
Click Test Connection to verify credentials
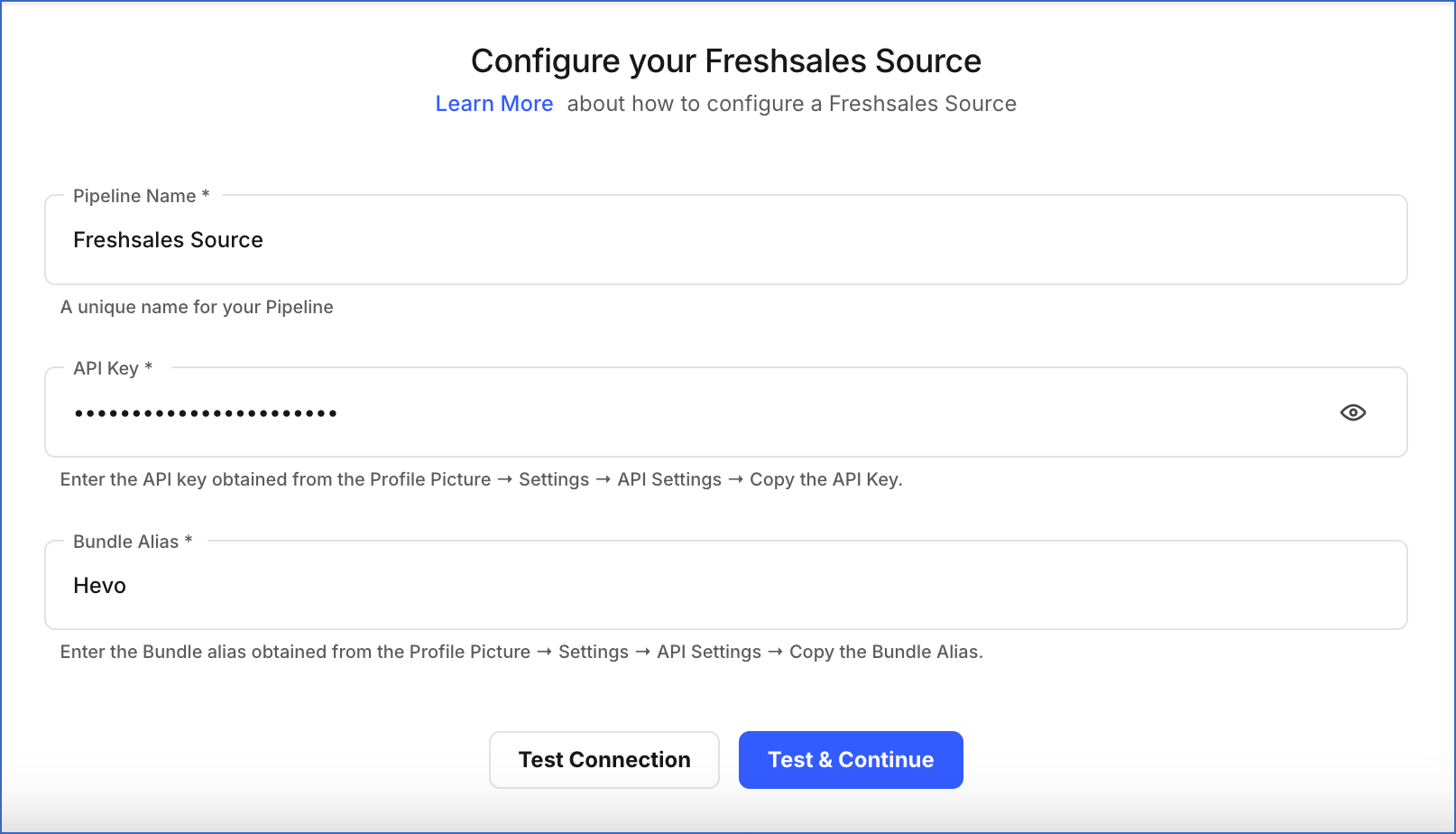pos(604,759)
